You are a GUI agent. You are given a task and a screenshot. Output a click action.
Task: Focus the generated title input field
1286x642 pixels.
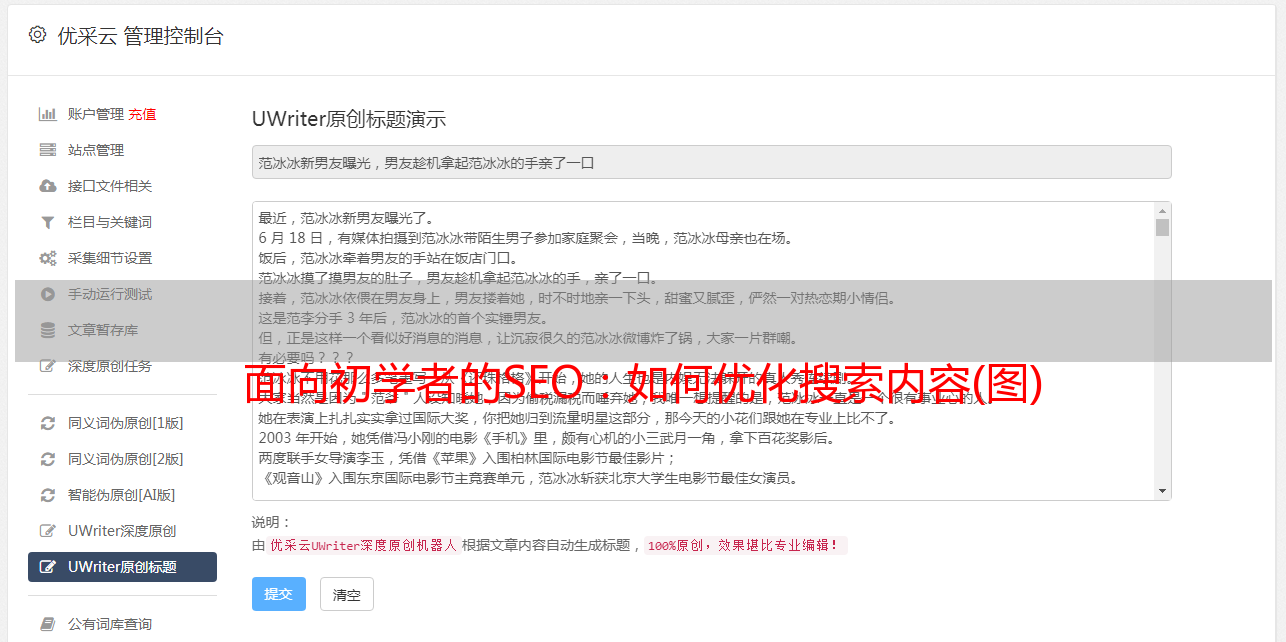(711, 162)
